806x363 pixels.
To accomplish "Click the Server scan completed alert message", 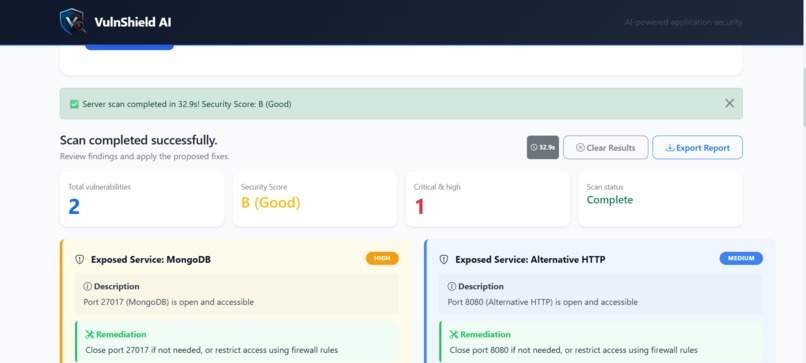I will (187, 104).
